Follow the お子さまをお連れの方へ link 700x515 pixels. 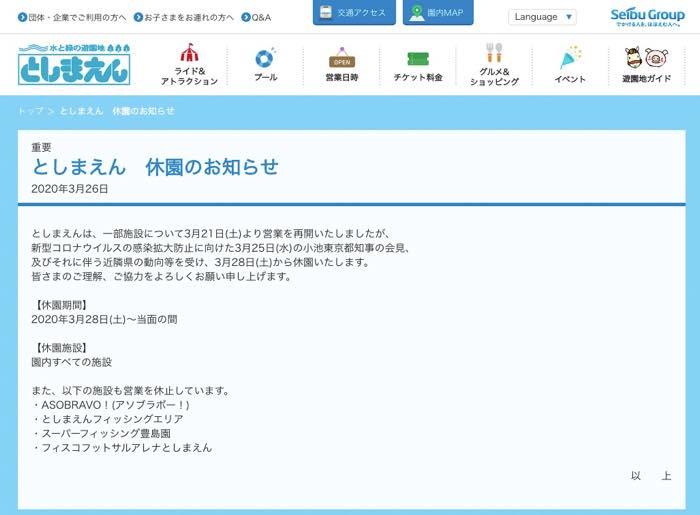(x=189, y=17)
